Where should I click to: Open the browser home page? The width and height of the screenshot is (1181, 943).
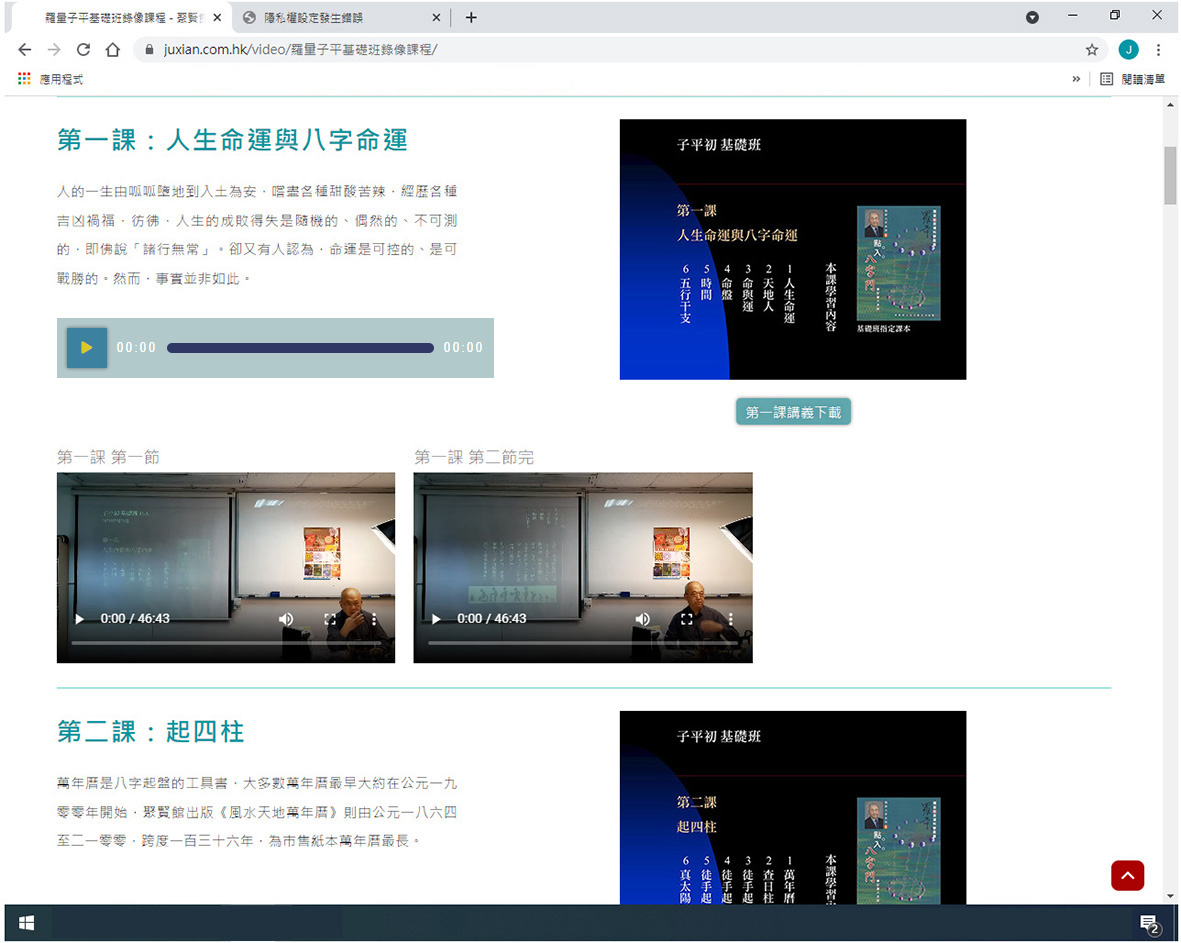coord(113,50)
